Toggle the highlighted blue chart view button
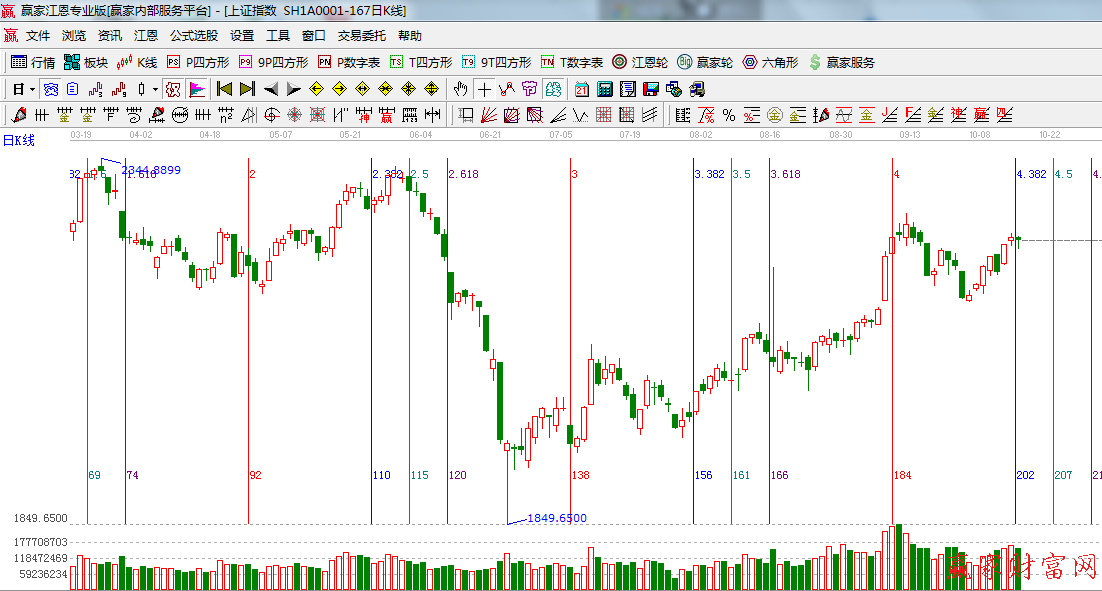This screenshot has height=591, width=1102. tap(50, 89)
